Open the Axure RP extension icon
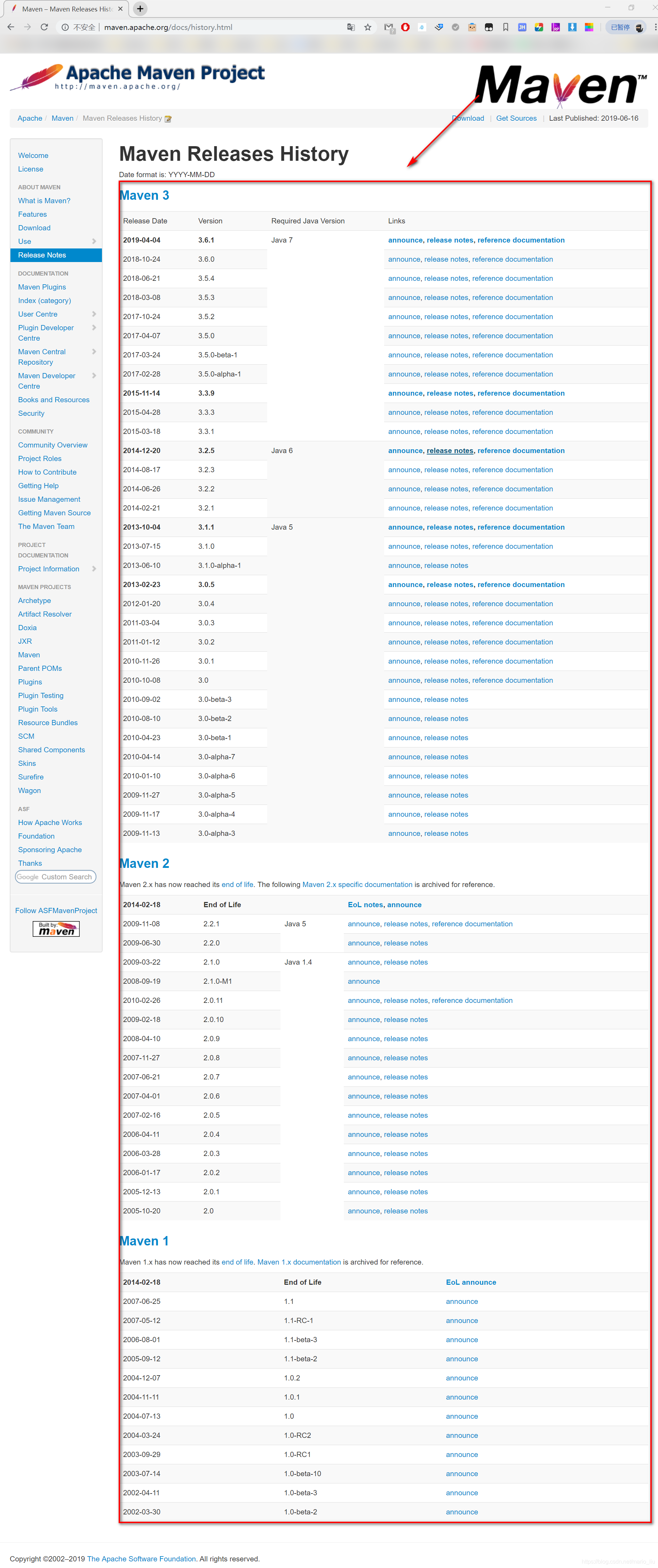The height and width of the screenshot is (1568, 658). 556,27
